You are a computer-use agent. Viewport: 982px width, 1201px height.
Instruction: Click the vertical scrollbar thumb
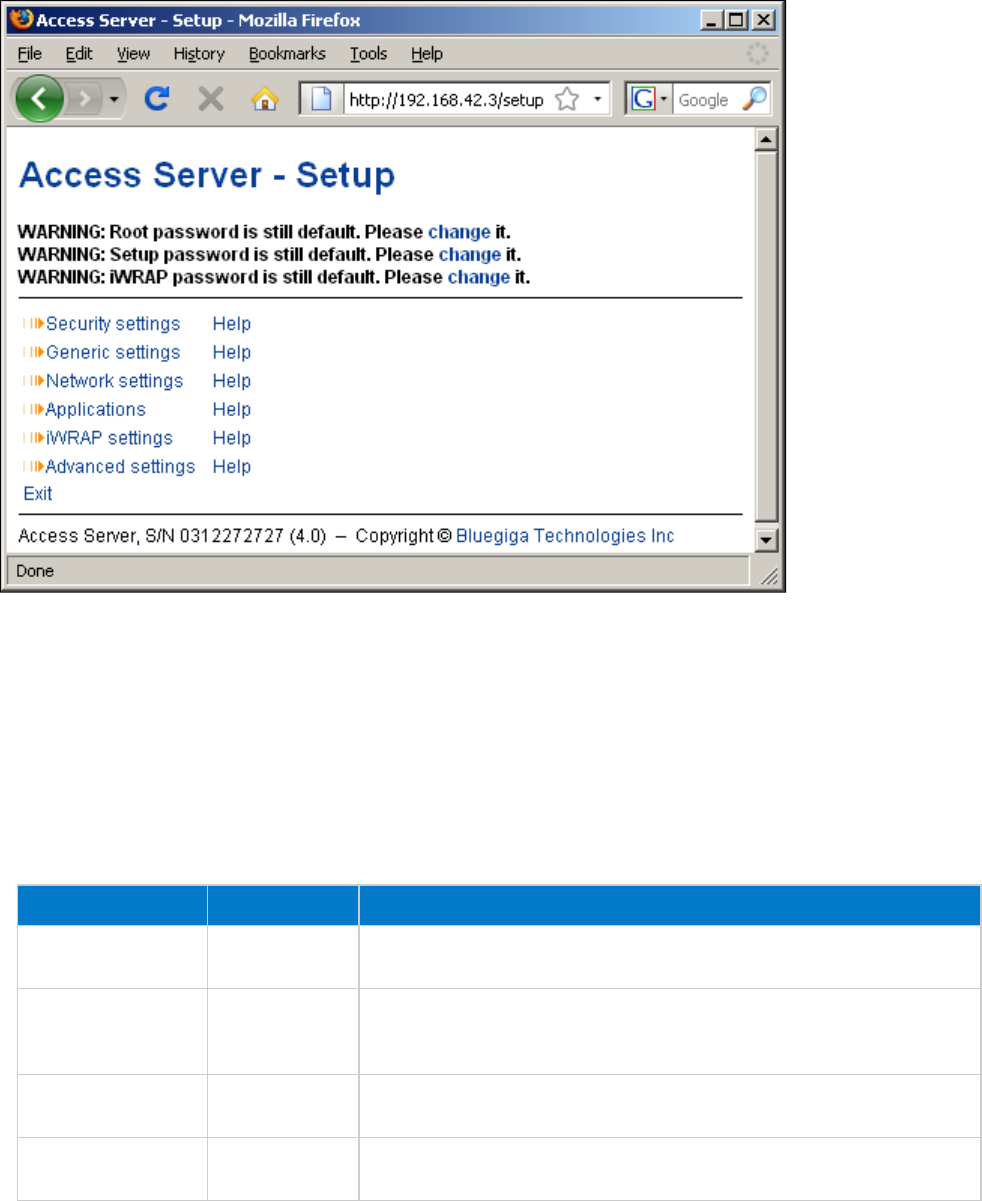coord(766,337)
